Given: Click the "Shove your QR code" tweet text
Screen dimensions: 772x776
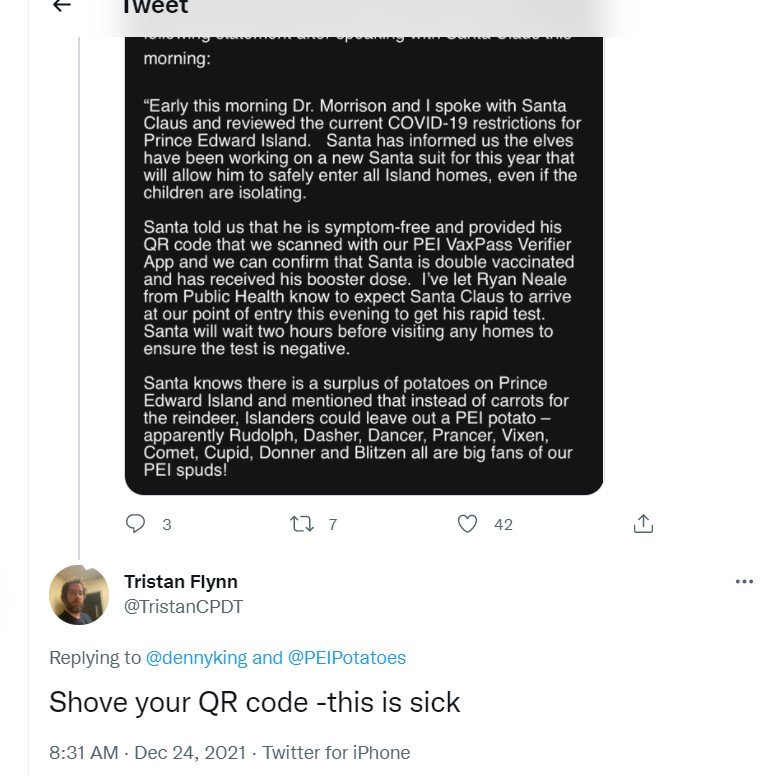Looking at the screenshot, I should [255, 702].
